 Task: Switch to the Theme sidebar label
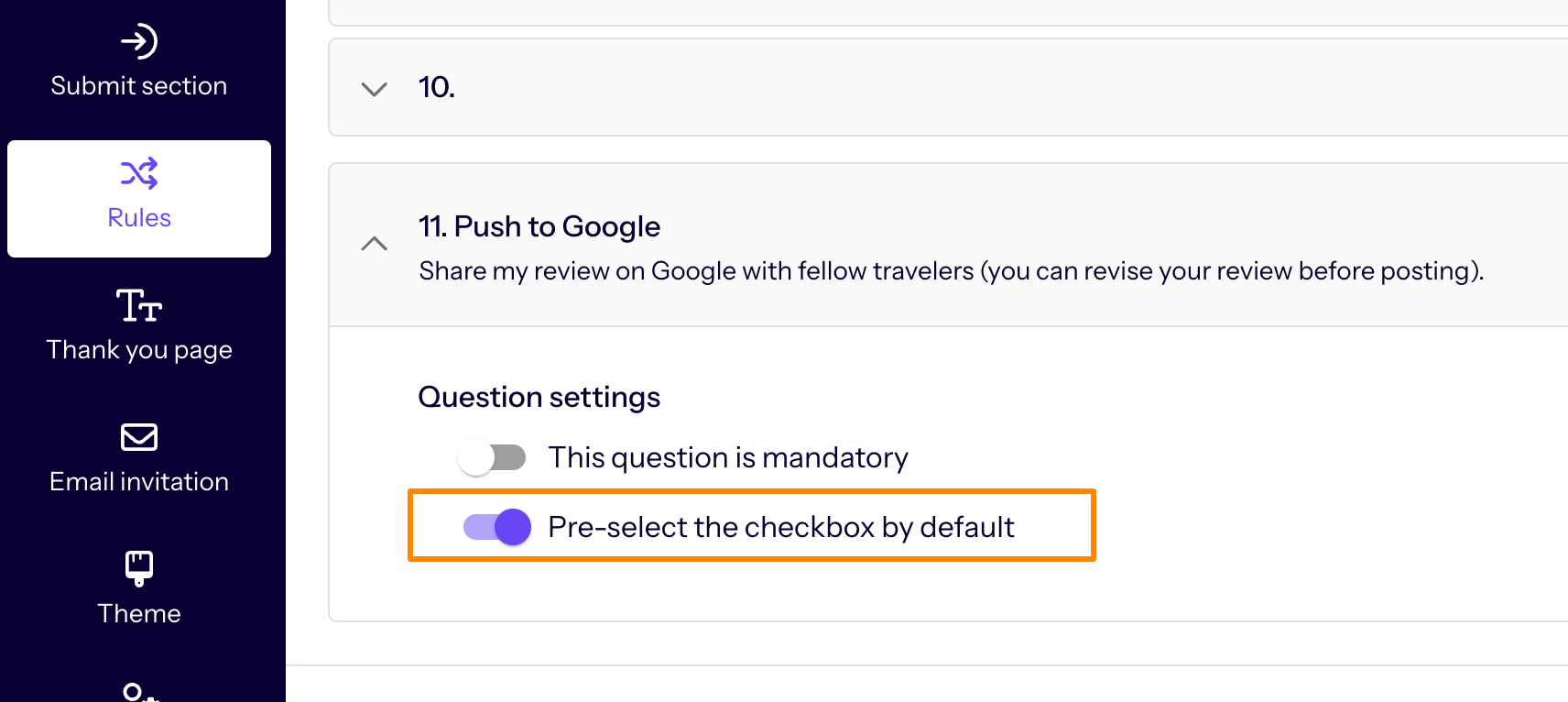(x=139, y=613)
